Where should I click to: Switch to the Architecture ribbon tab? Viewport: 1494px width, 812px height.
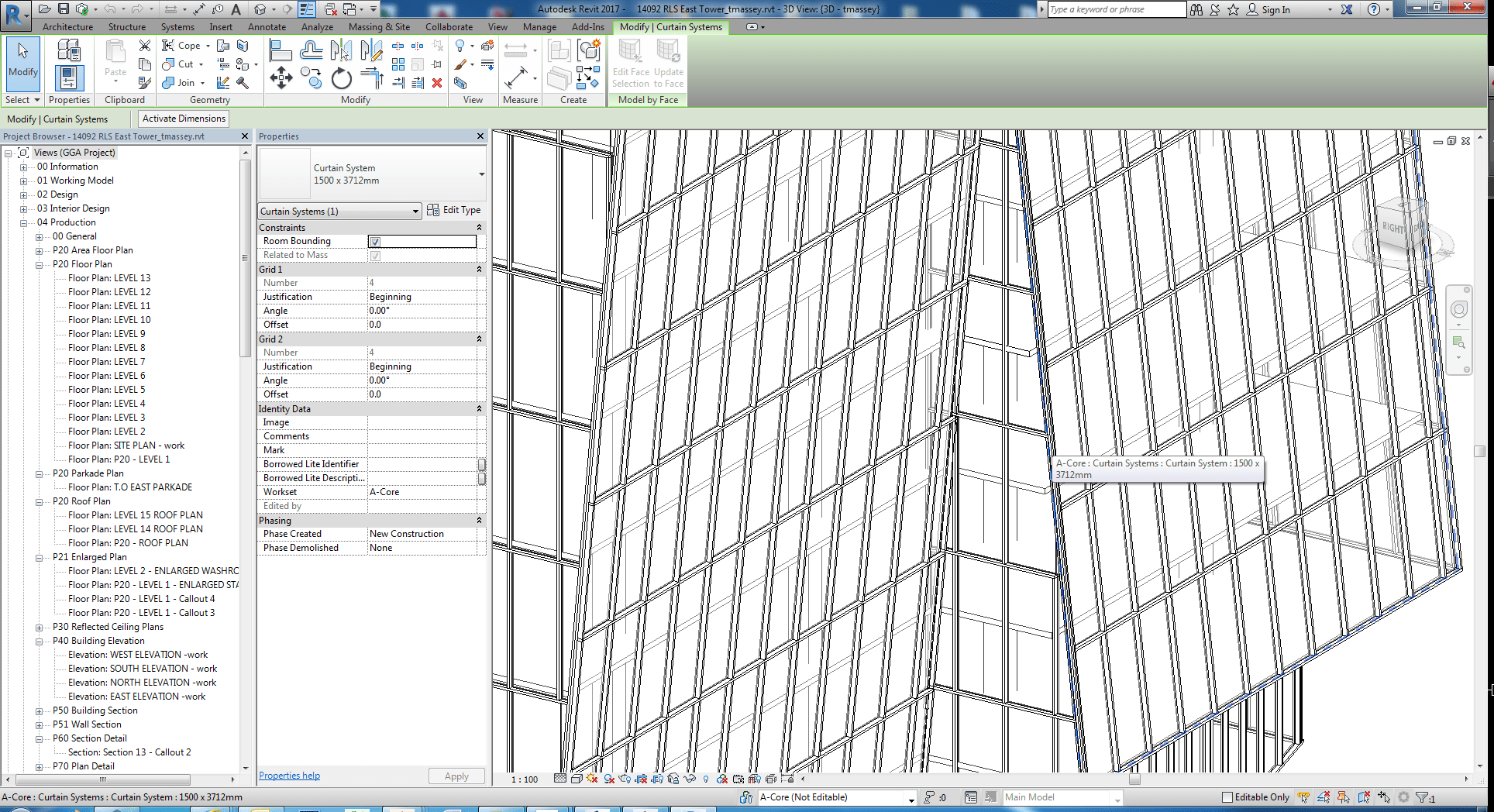tap(67, 26)
